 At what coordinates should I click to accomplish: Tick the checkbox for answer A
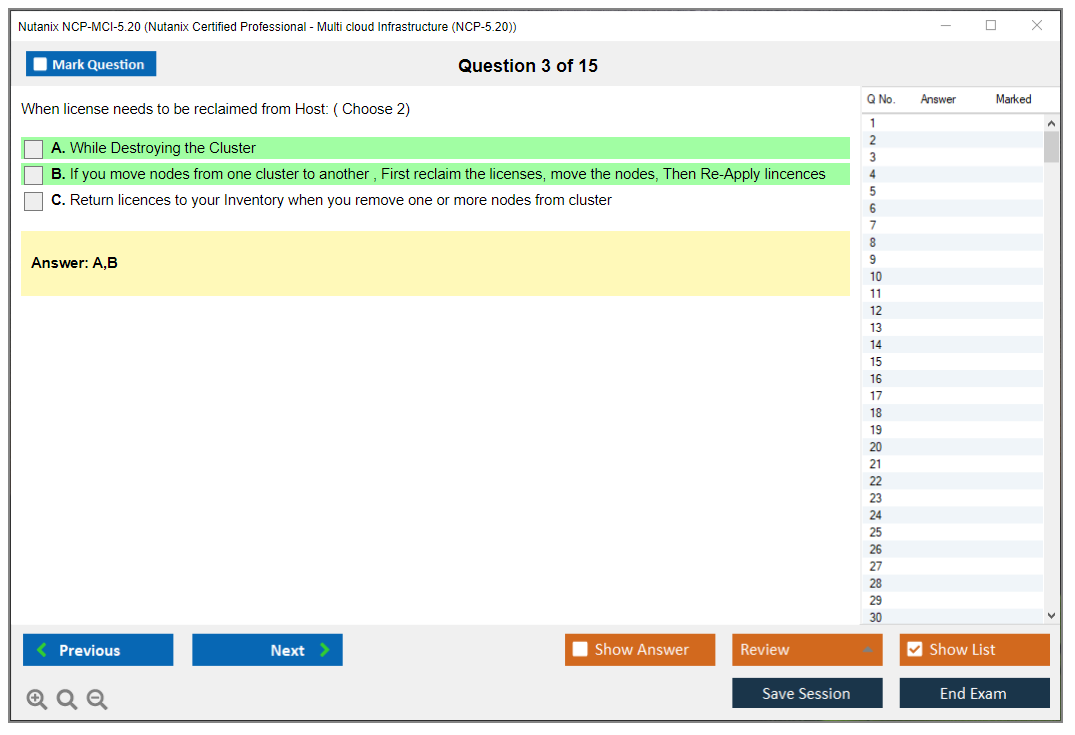click(34, 149)
